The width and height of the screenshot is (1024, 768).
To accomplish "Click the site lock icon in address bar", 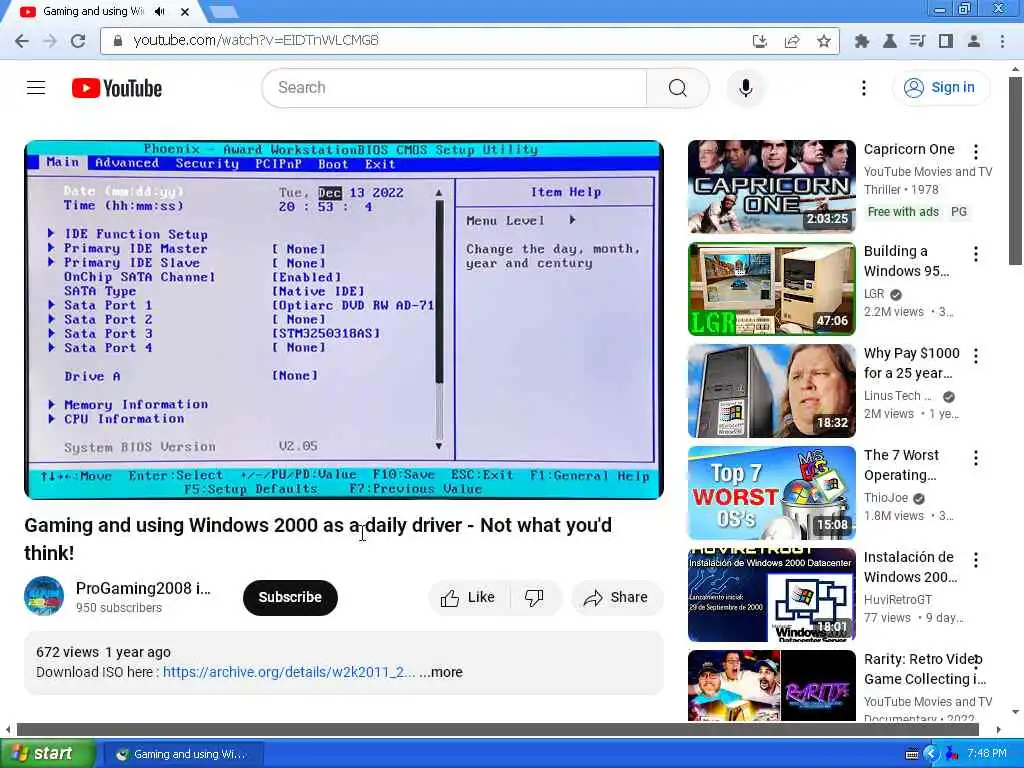I will pyautogui.click(x=118, y=40).
